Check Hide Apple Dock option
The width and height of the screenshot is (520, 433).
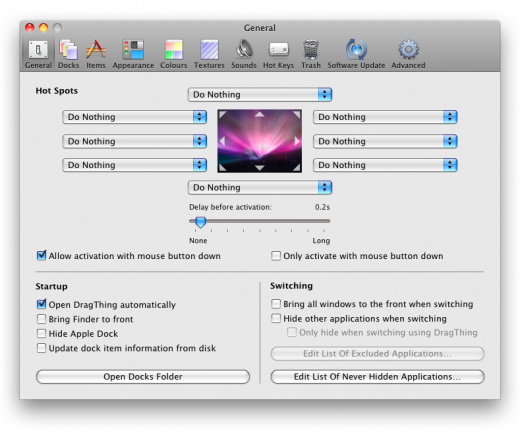point(41,333)
